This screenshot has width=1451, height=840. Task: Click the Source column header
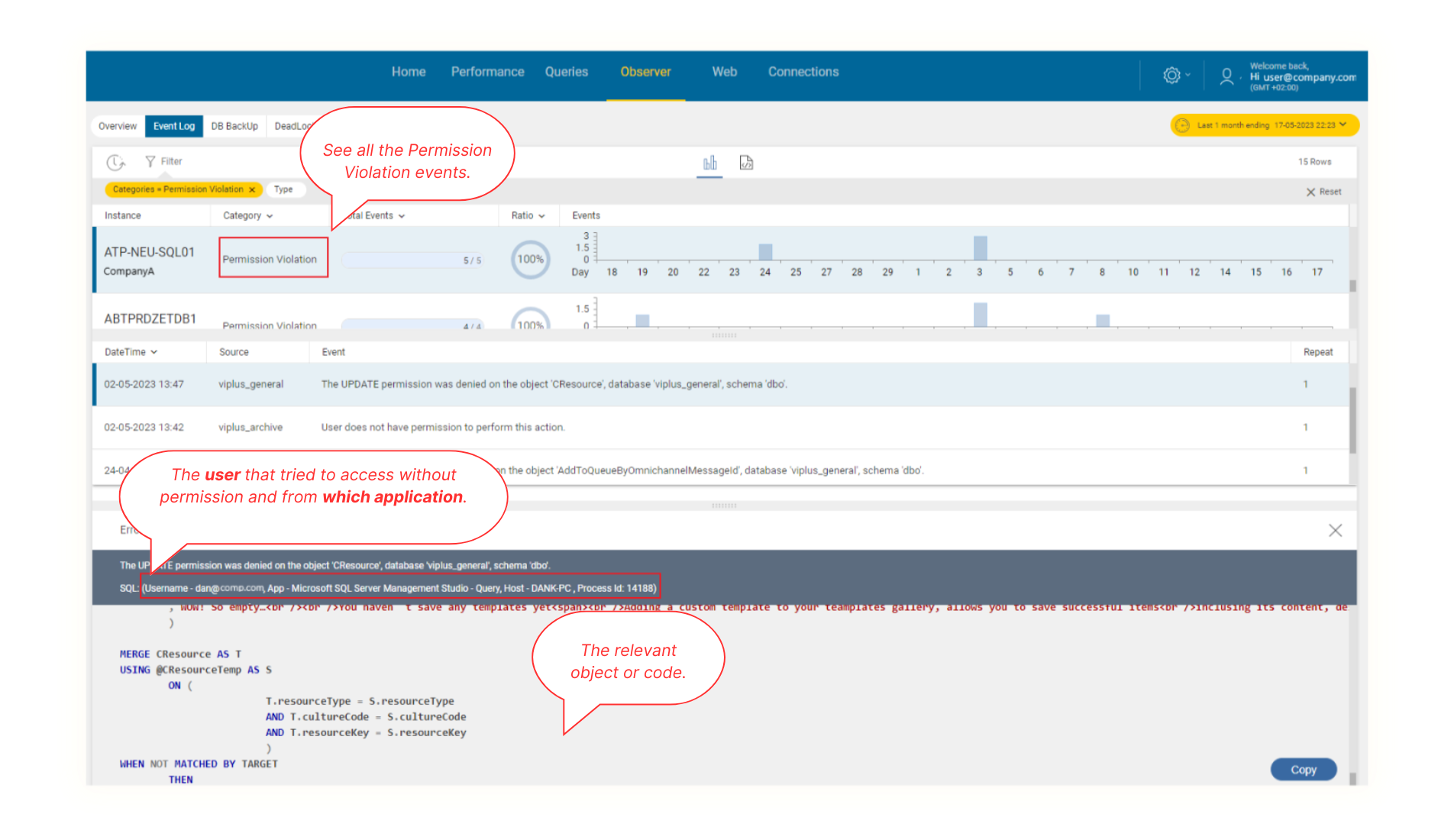pyautogui.click(x=234, y=352)
